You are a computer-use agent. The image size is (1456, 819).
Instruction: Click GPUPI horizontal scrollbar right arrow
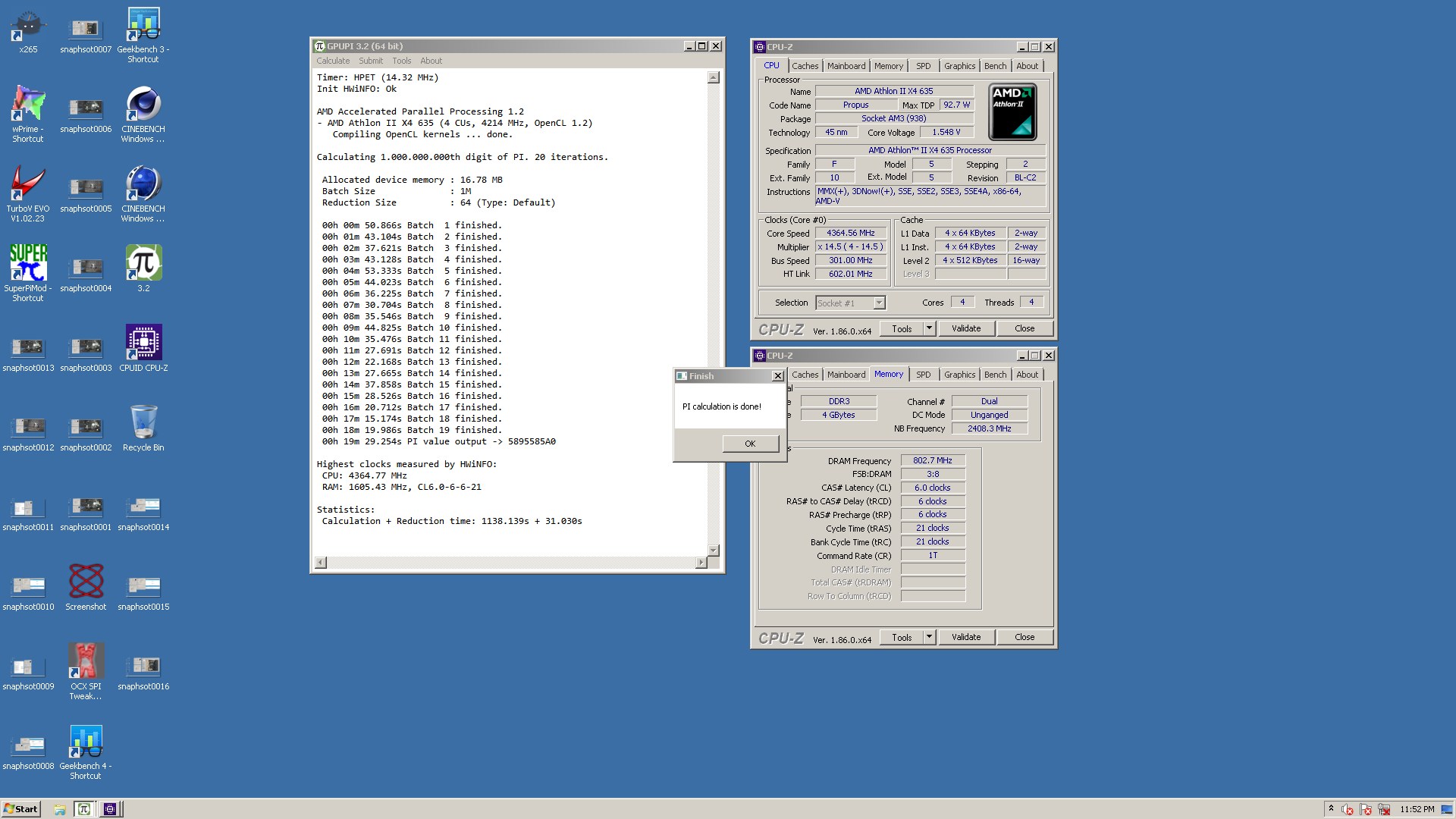pos(701,562)
